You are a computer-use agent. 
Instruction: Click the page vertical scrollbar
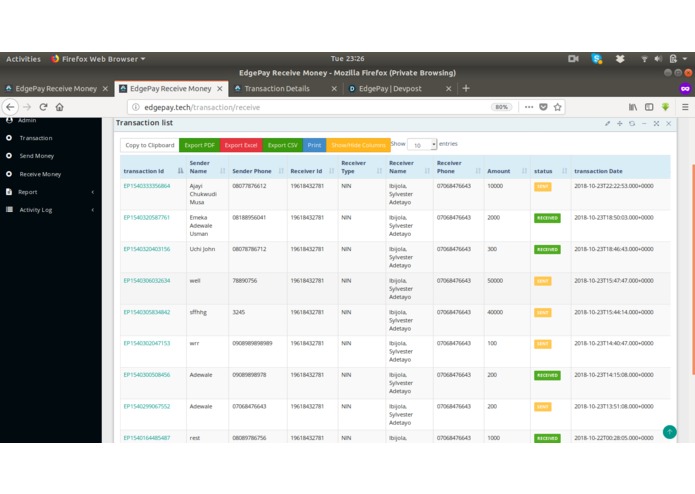(693, 270)
